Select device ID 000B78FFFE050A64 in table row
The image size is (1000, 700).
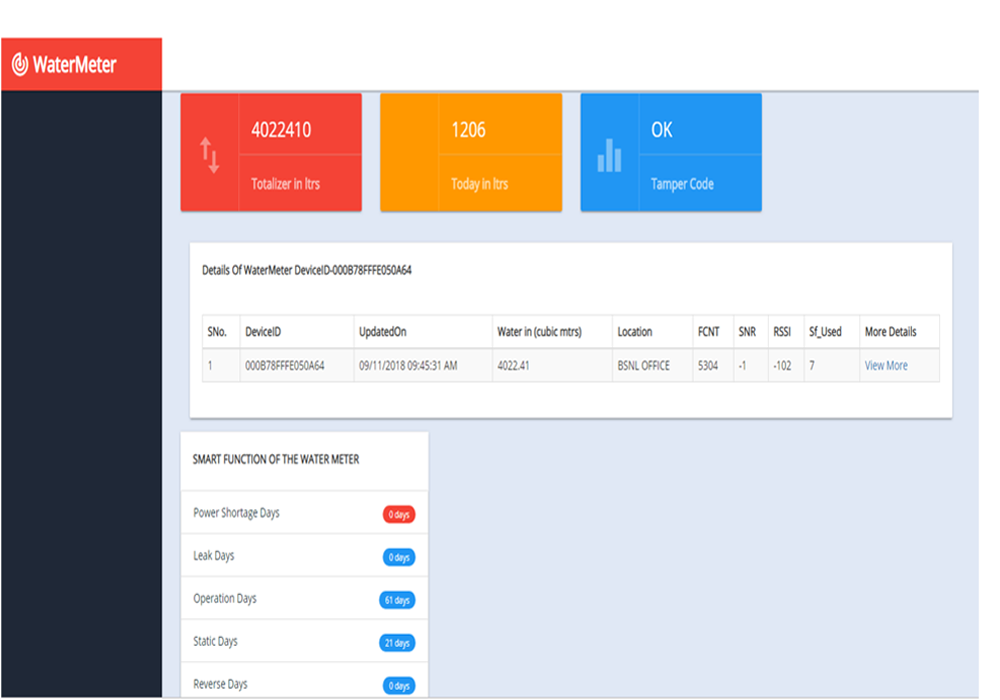(285, 366)
